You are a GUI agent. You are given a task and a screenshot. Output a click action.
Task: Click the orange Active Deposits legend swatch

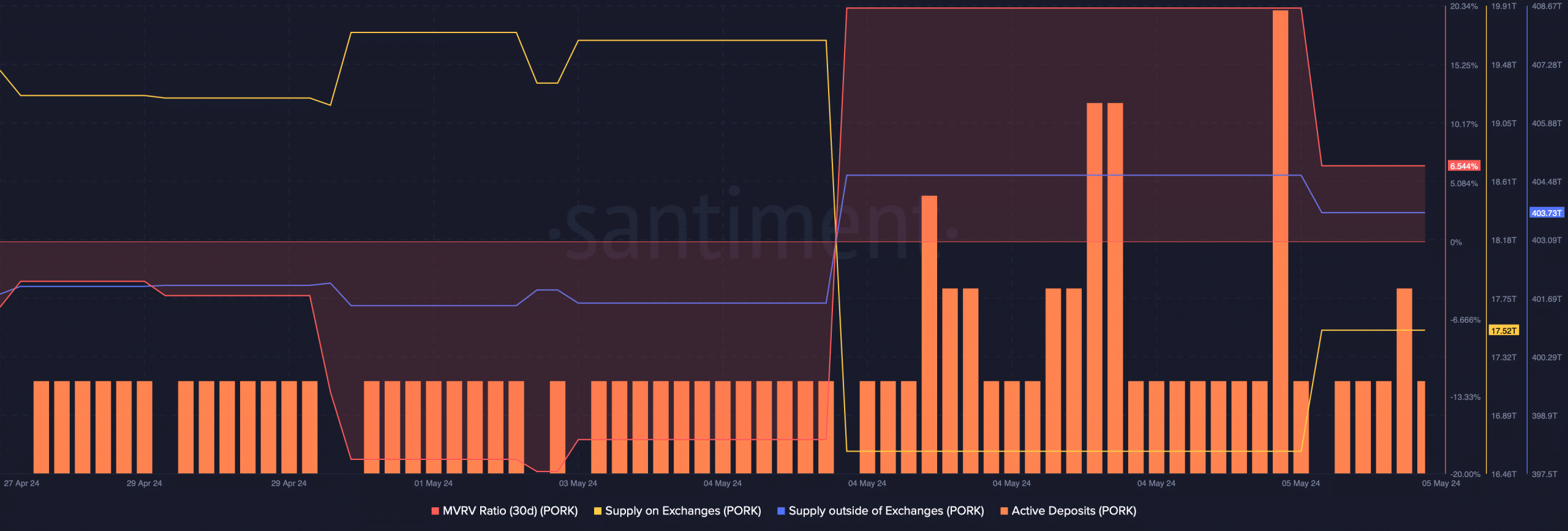tap(1004, 511)
